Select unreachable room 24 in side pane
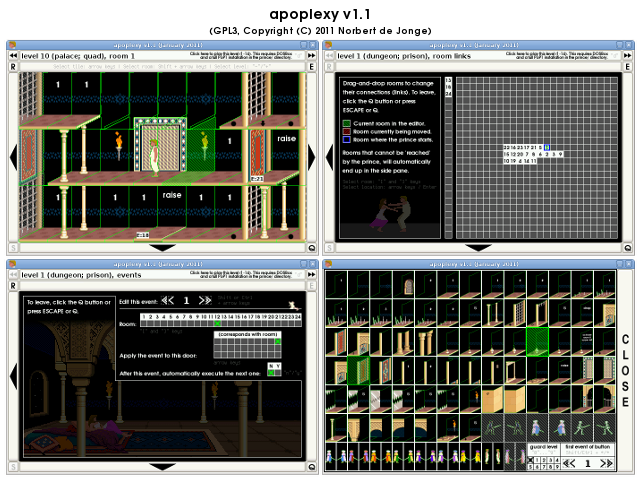The width and height of the screenshot is (640, 480). tap(448, 94)
